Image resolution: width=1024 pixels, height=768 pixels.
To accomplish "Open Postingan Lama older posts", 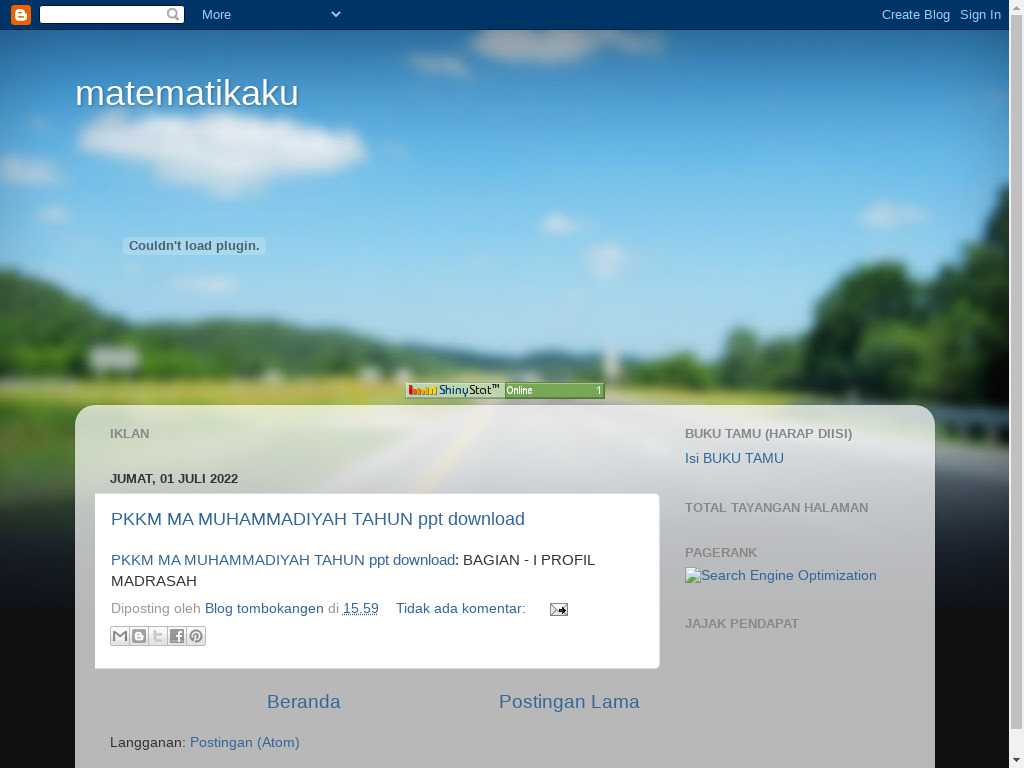I will (x=569, y=701).
